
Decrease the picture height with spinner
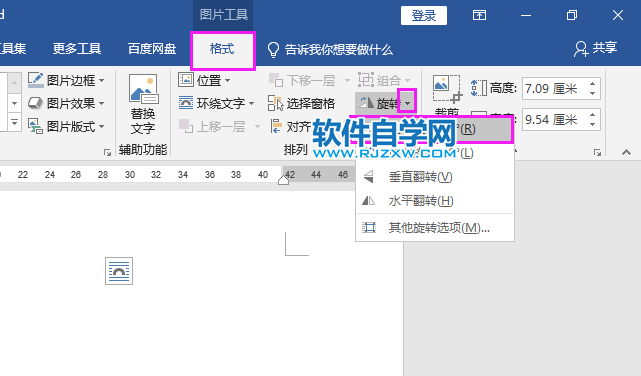coord(592,94)
